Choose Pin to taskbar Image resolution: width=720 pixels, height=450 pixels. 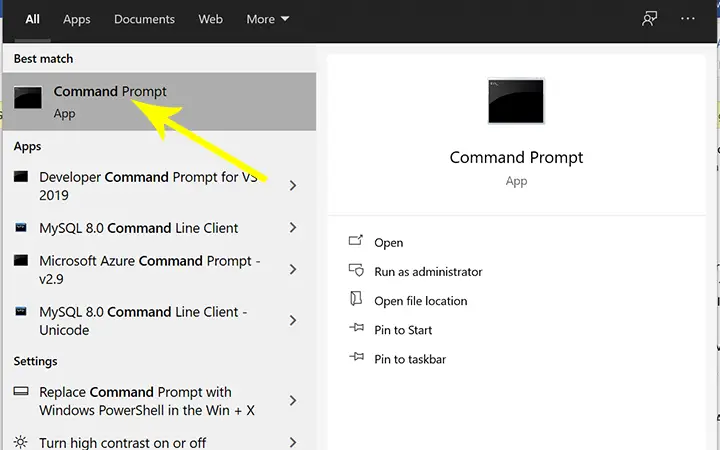coord(410,359)
